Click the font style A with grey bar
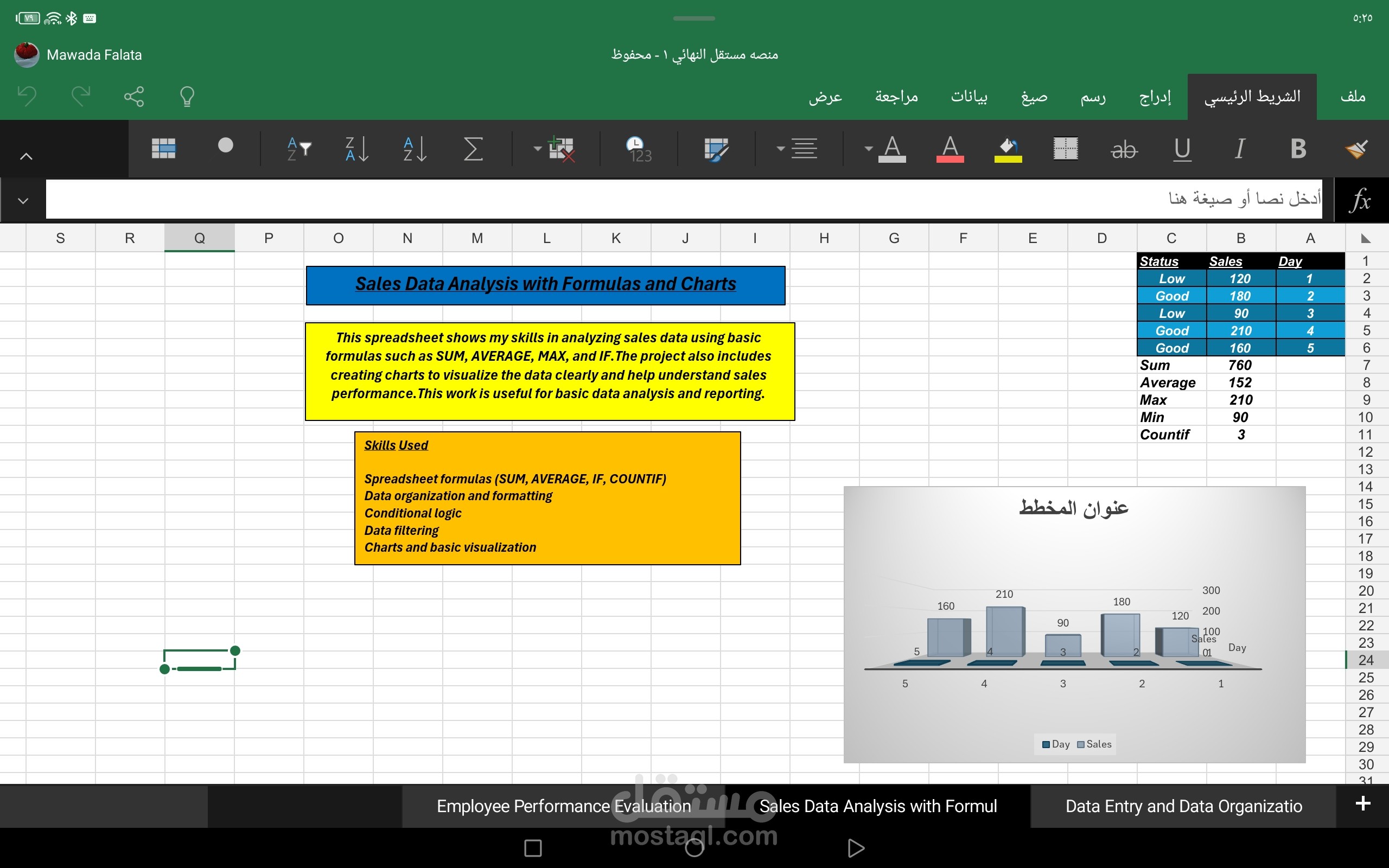 click(892, 149)
